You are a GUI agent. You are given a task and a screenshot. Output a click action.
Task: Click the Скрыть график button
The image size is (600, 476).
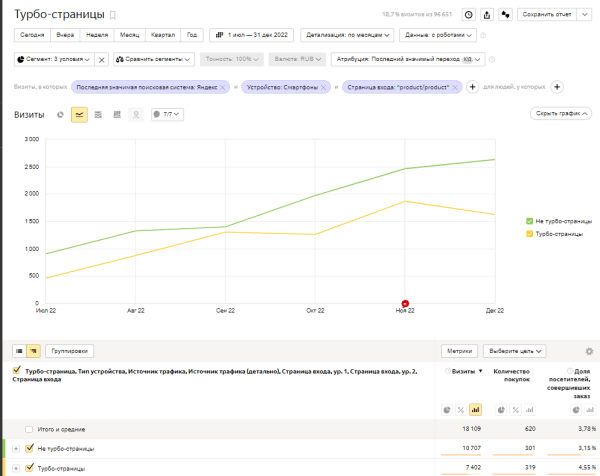561,115
